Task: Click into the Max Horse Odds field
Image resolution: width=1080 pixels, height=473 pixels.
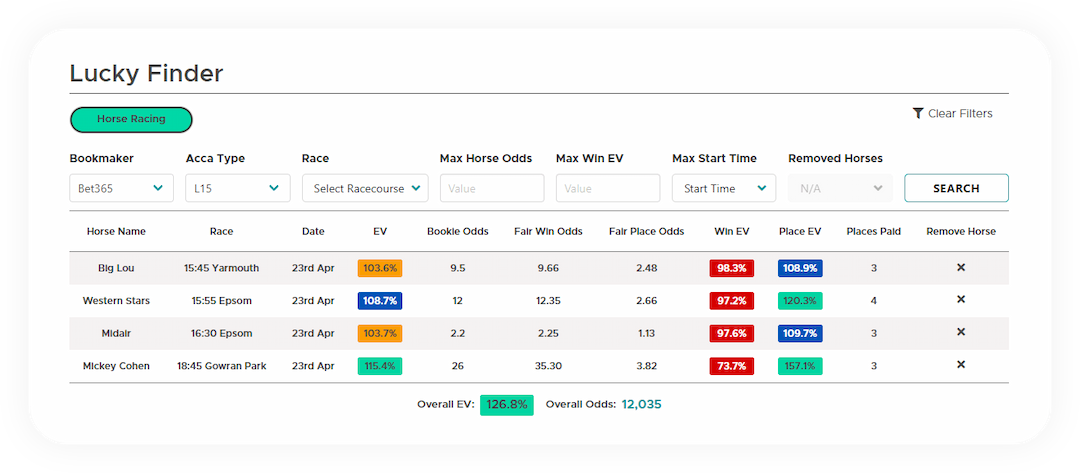Action: click(492, 188)
